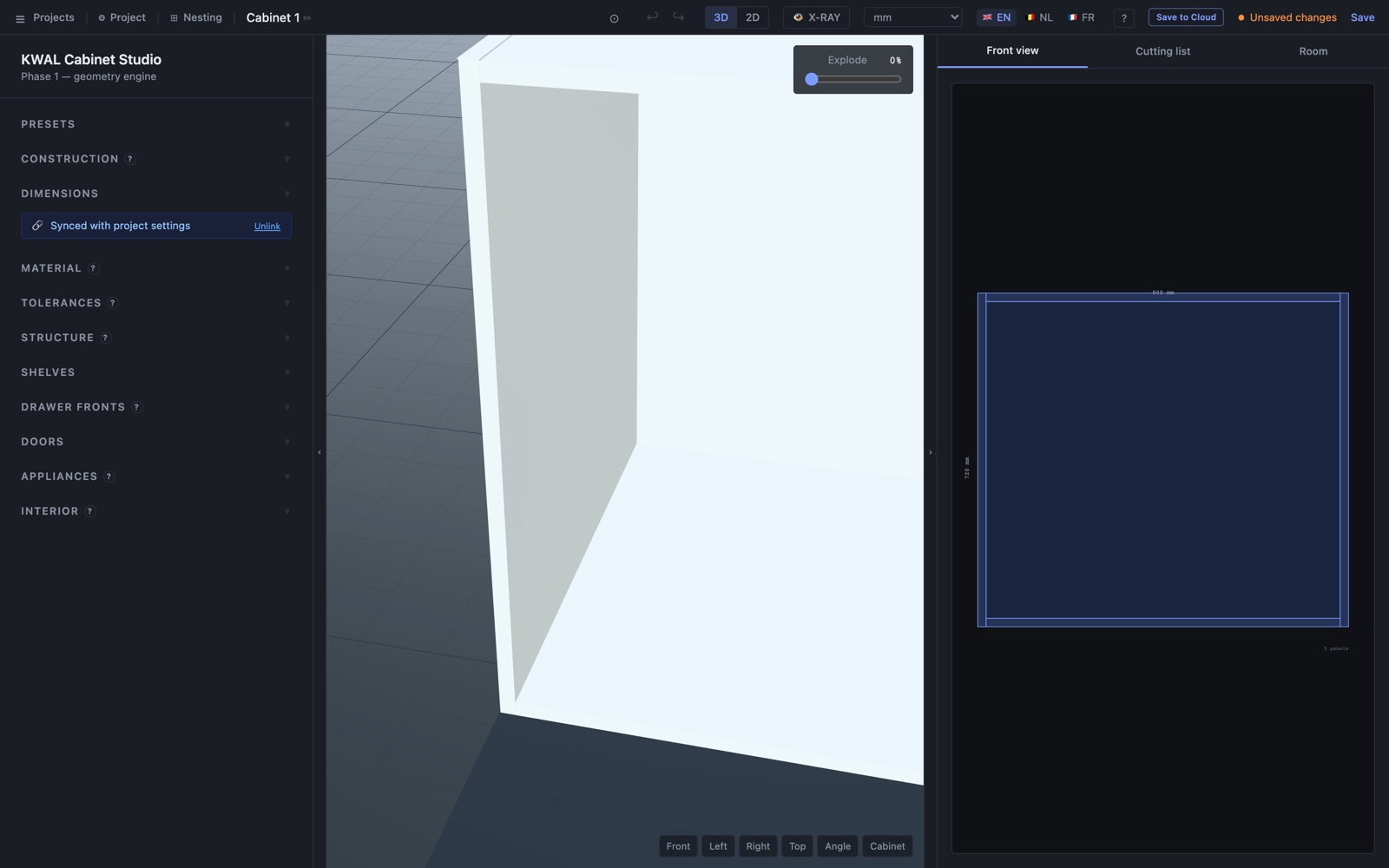Show help for the Structure section
Screen dimensions: 1389x868
point(105,338)
